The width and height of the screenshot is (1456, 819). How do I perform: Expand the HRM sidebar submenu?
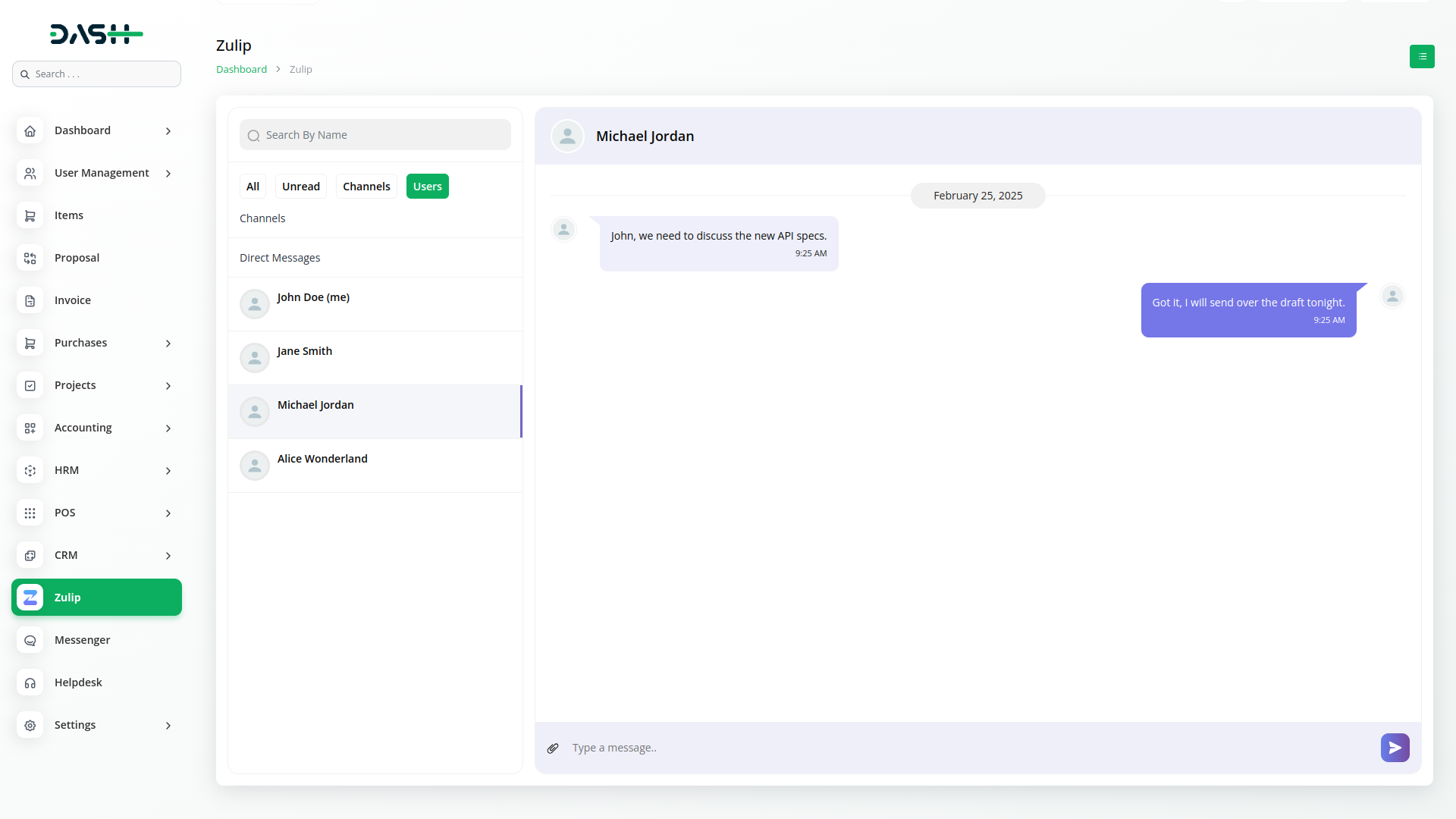tap(168, 471)
